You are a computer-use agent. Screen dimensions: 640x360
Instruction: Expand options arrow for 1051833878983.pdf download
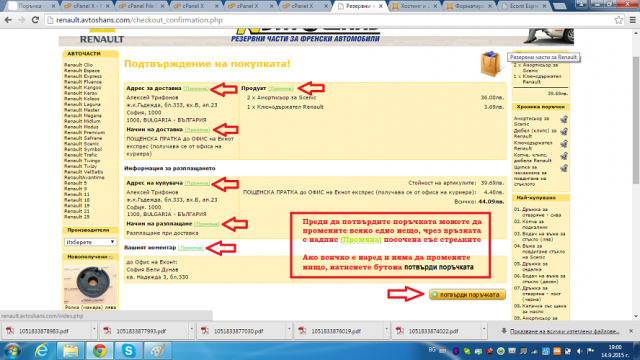click(x=94, y=329)
